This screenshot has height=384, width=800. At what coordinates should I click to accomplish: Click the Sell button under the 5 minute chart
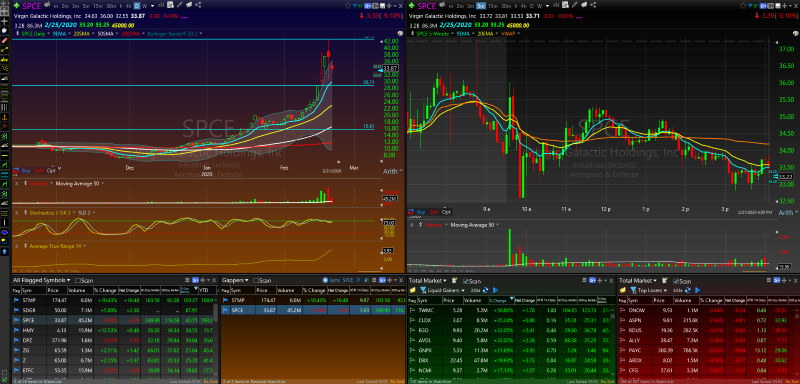[434, 212]
